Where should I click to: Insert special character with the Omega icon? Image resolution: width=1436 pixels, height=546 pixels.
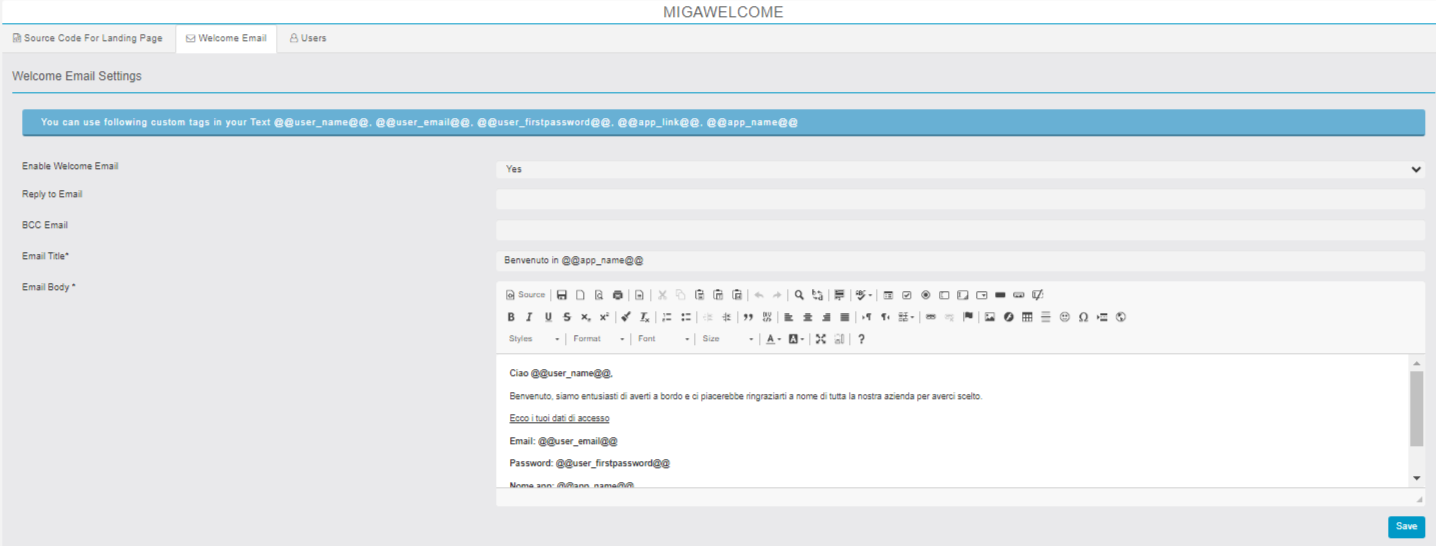click(1083, 317)
